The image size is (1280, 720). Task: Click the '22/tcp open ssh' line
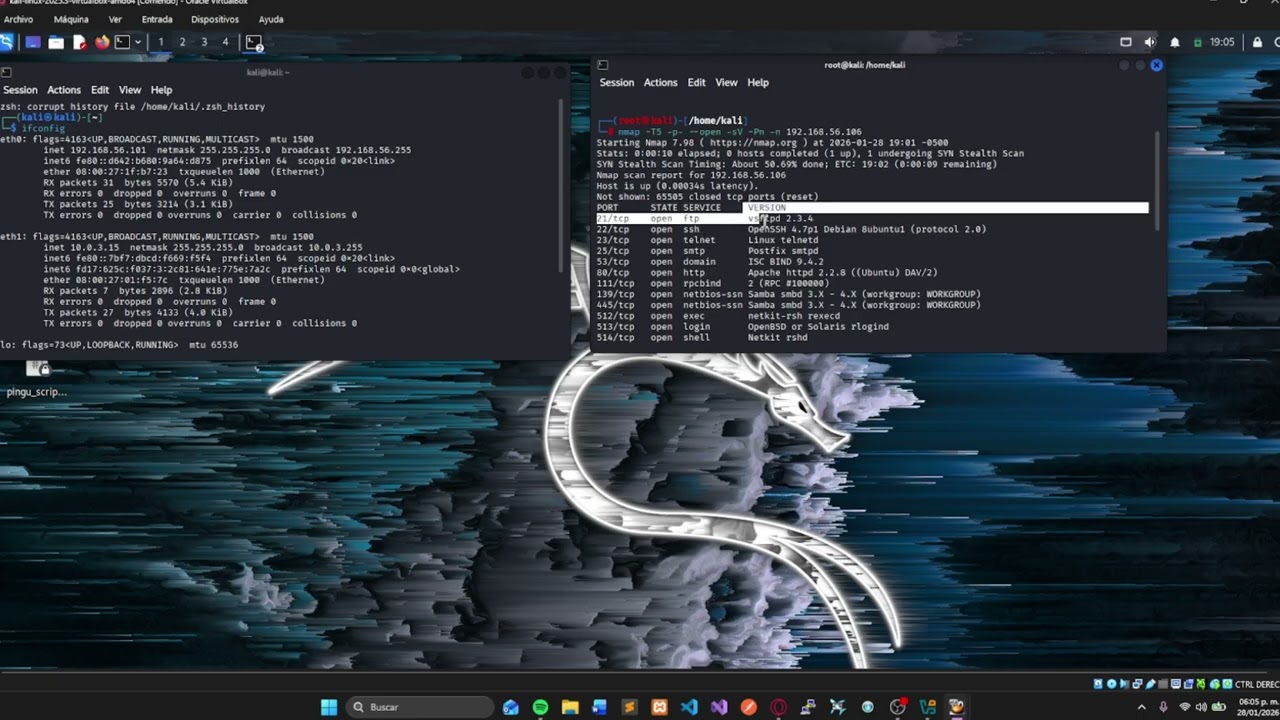pyautogui.click(x=791, y=229)
